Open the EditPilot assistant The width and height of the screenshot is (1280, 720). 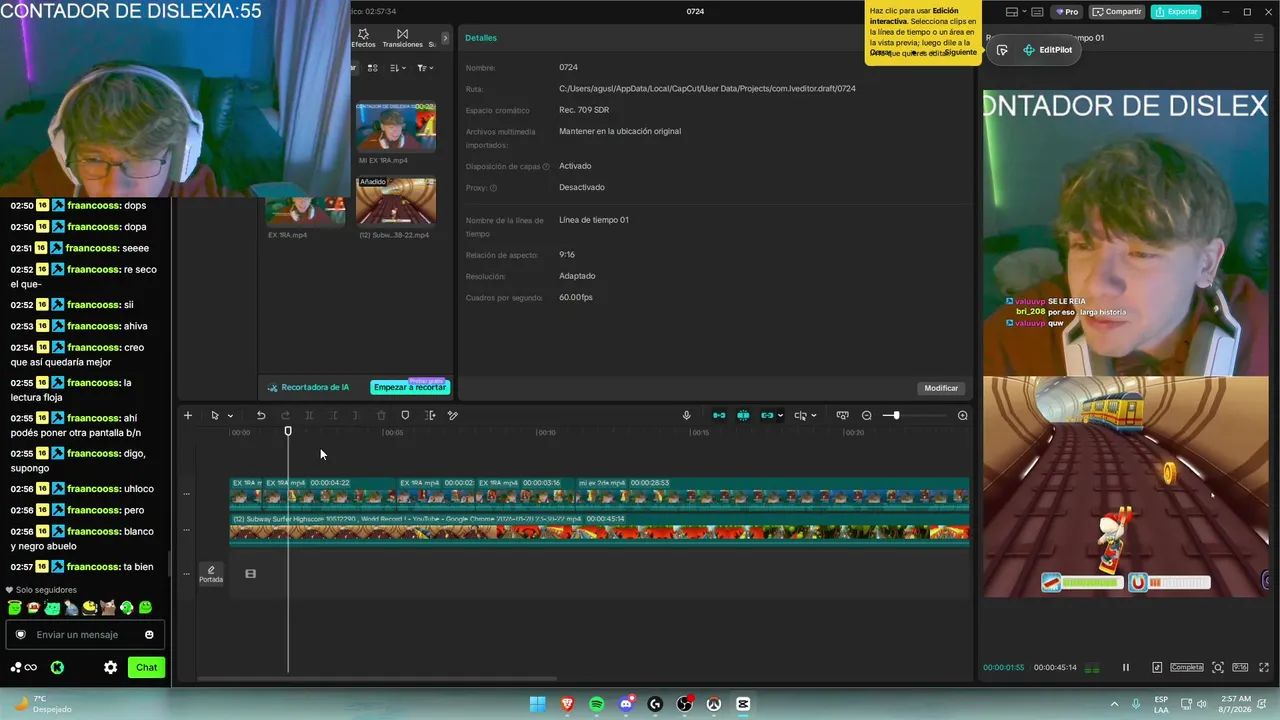(x=1047, y=50)
